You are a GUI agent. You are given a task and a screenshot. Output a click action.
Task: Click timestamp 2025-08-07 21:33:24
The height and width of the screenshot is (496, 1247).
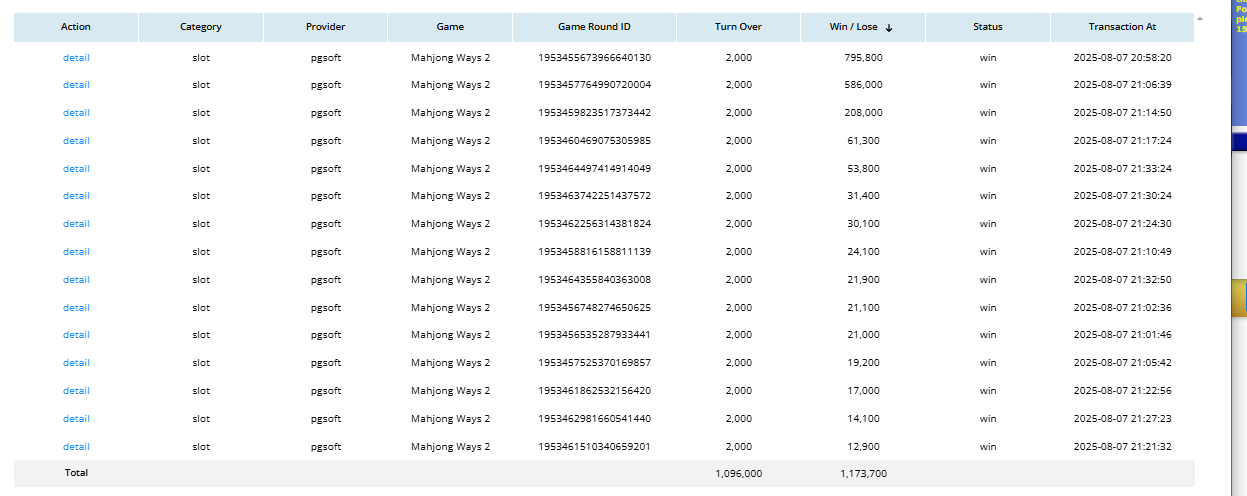pyautogui.click(x=1122, y=169)
